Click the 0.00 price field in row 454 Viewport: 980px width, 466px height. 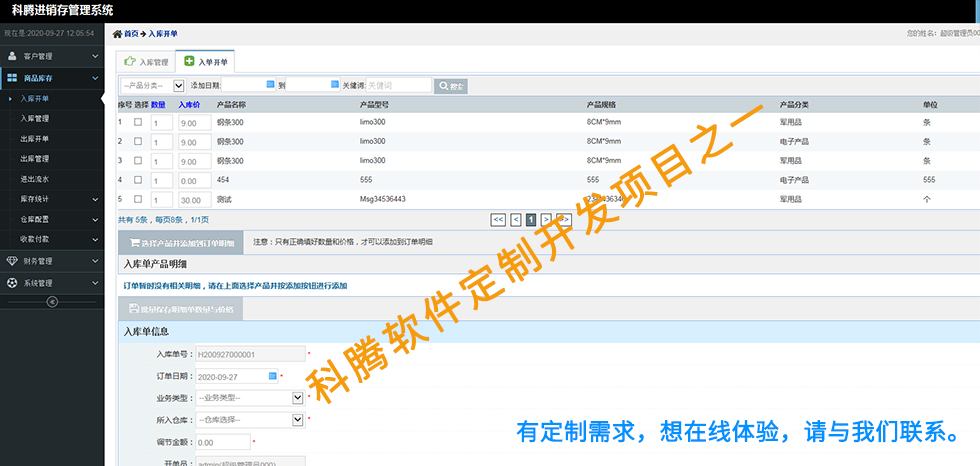click(x=194, y=181)
